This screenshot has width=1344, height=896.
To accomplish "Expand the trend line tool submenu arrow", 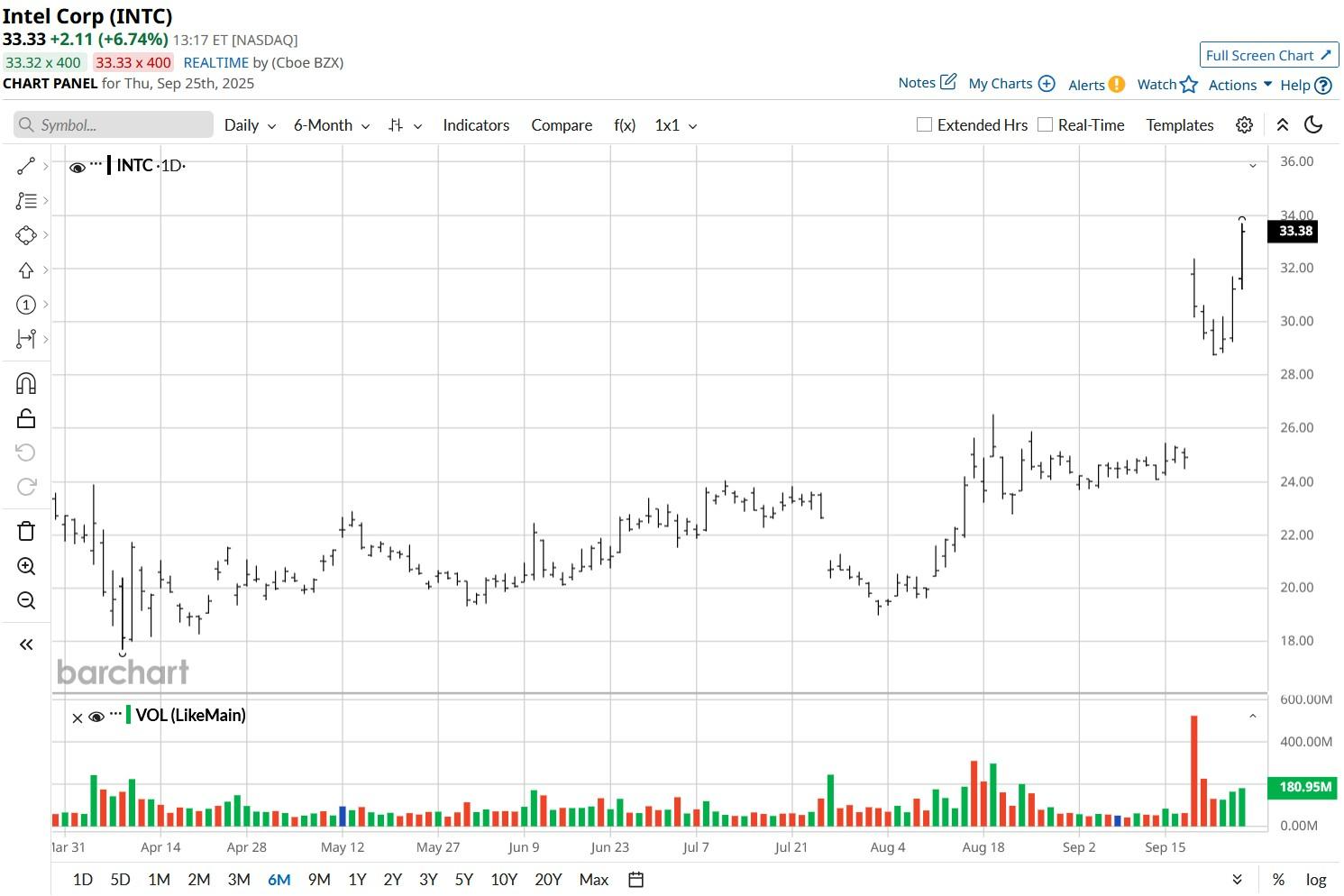I will 45,166.
